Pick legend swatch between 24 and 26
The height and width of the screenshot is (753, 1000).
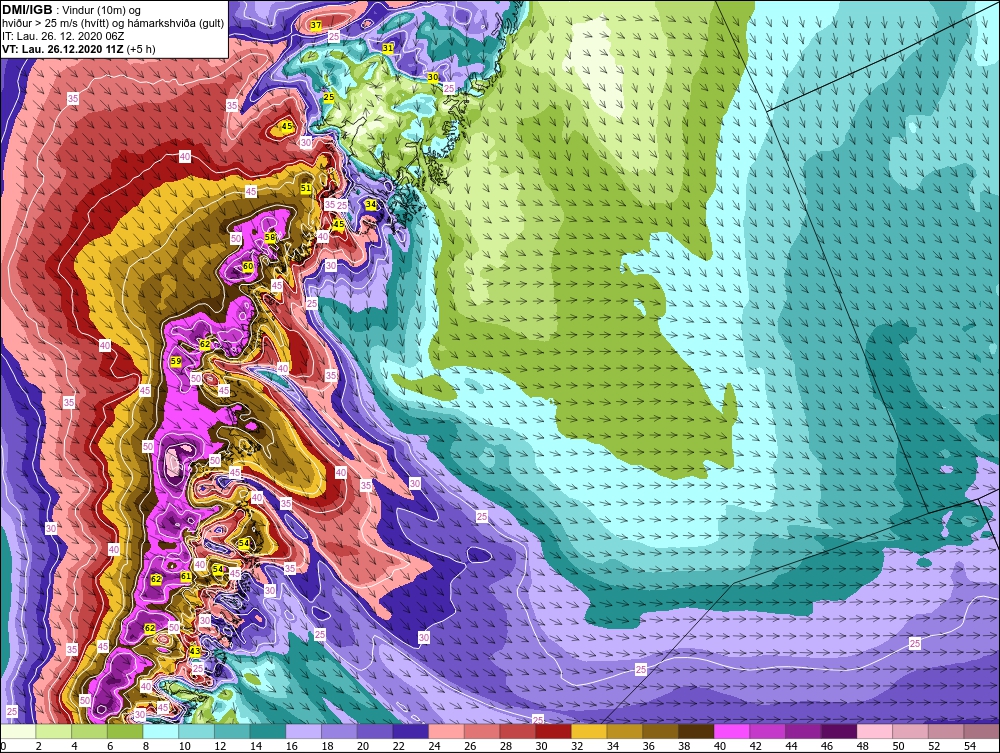[x=446, y=731]
